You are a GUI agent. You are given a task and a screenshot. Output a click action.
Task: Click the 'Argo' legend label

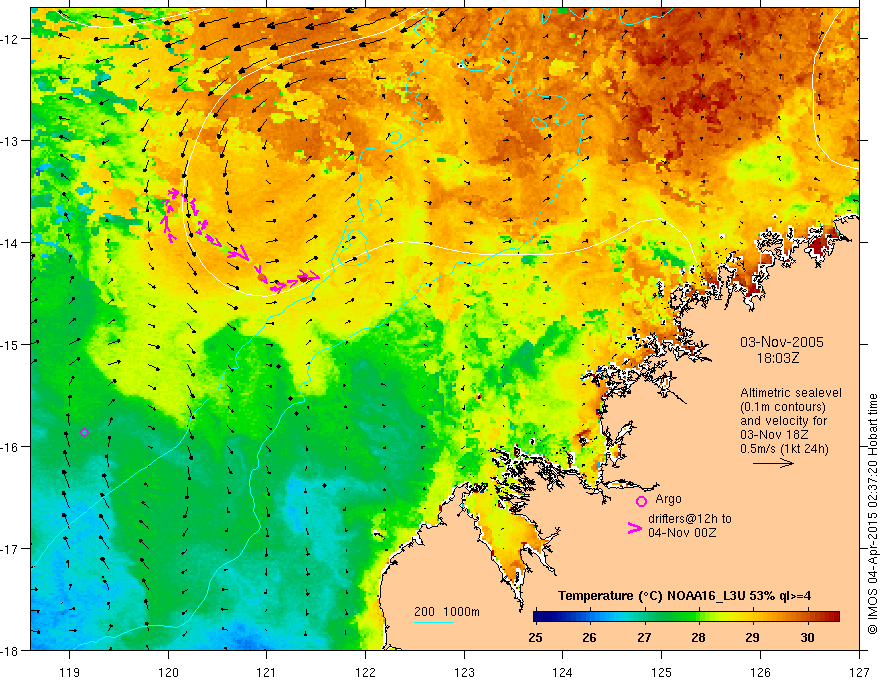click(668, 499)
